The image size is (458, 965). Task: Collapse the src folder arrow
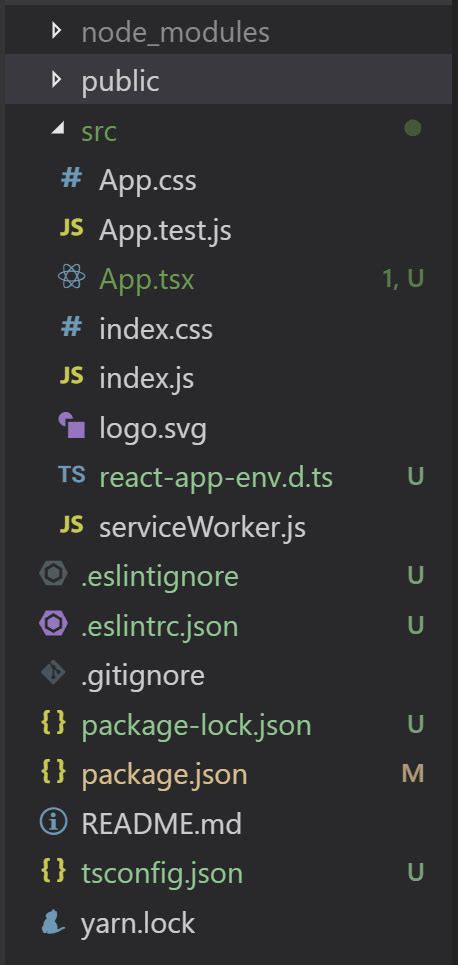coord(57,129)
